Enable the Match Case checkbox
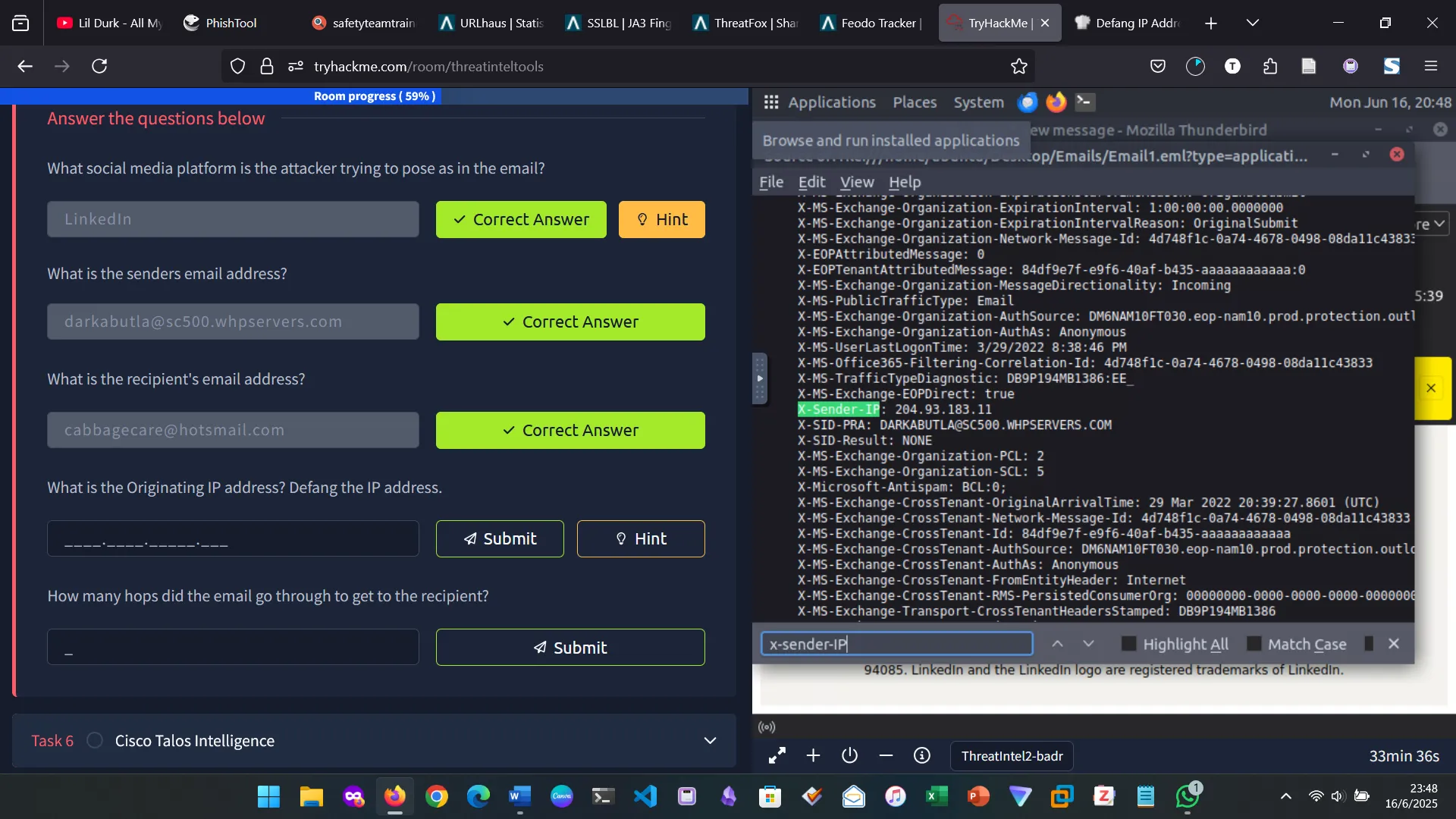Screen dimensions: 1456x819 click(x=1254, y=644)
